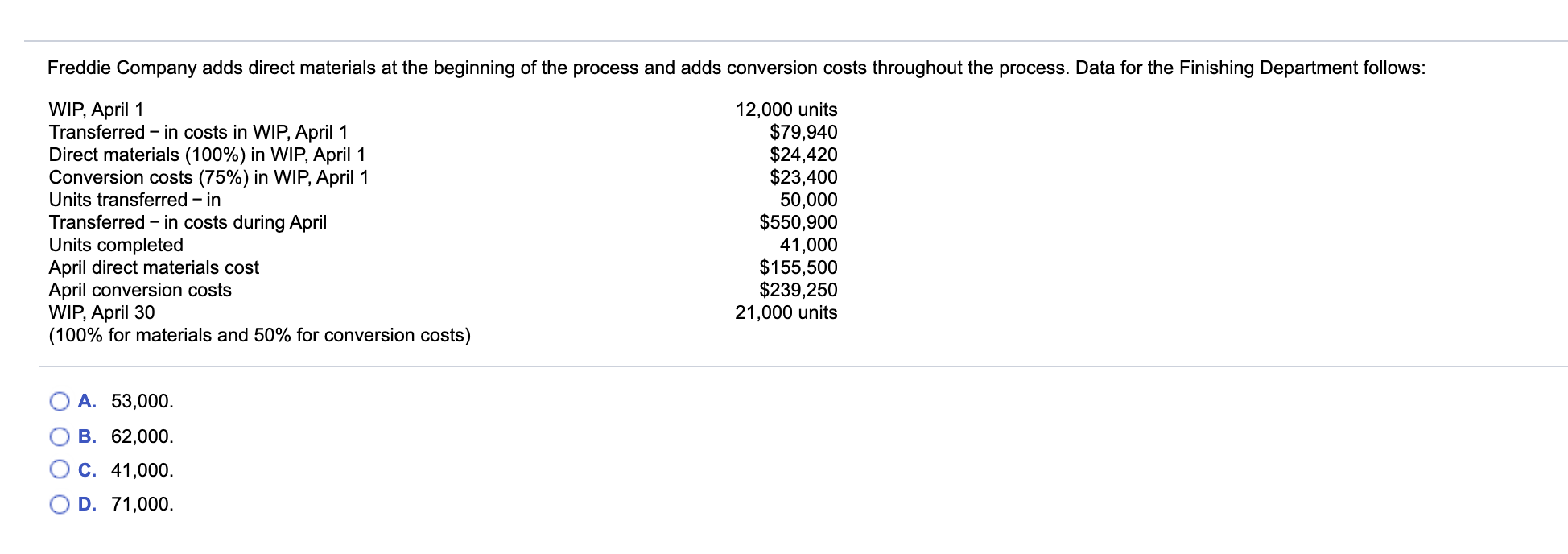Choose the answer labeled 53,000
The width and height of the screenshot is (1568, 554).
tap(142, 401)
